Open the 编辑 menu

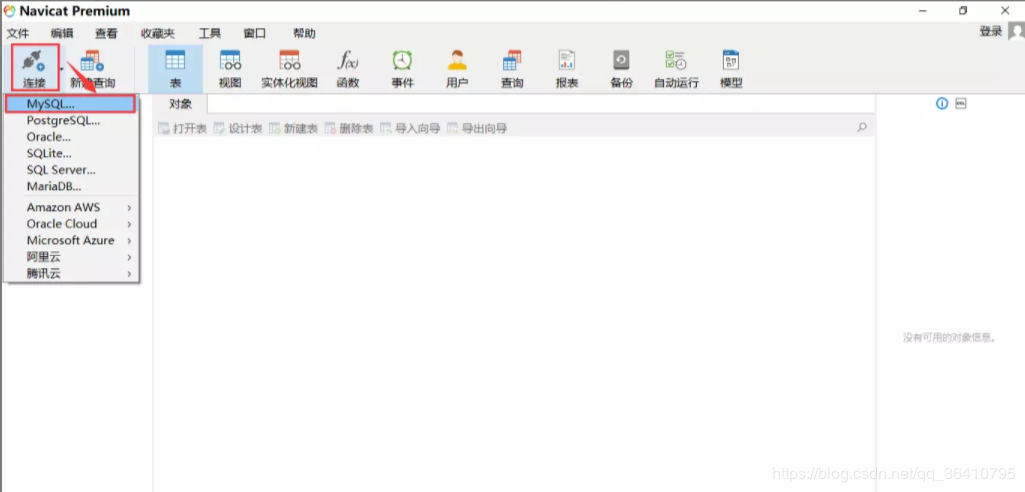click(62, 33)
